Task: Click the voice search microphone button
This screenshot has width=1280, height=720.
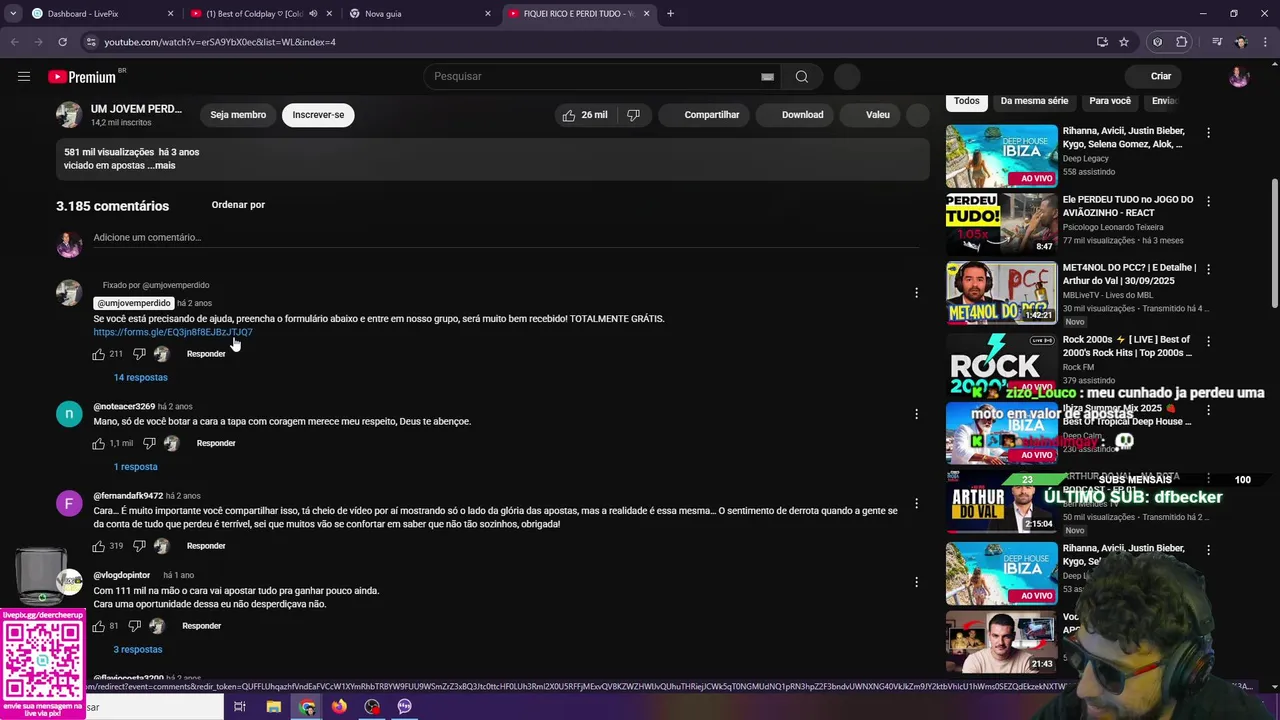Action: (847, 76)
